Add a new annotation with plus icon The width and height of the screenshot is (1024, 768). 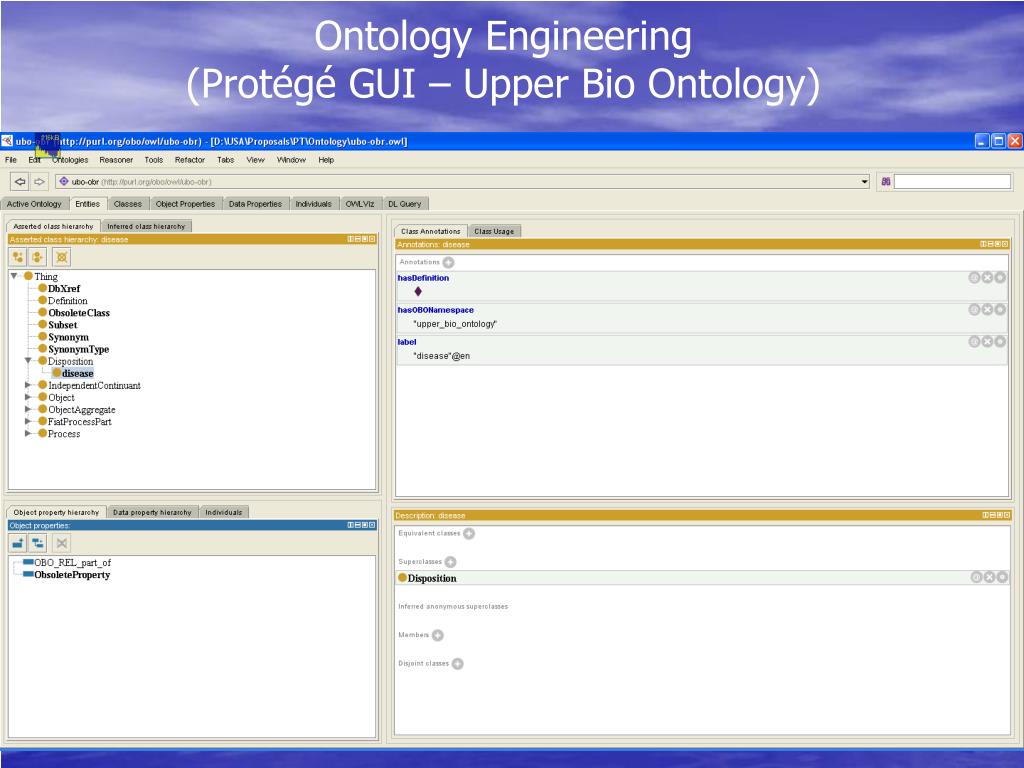coord(448,263)
